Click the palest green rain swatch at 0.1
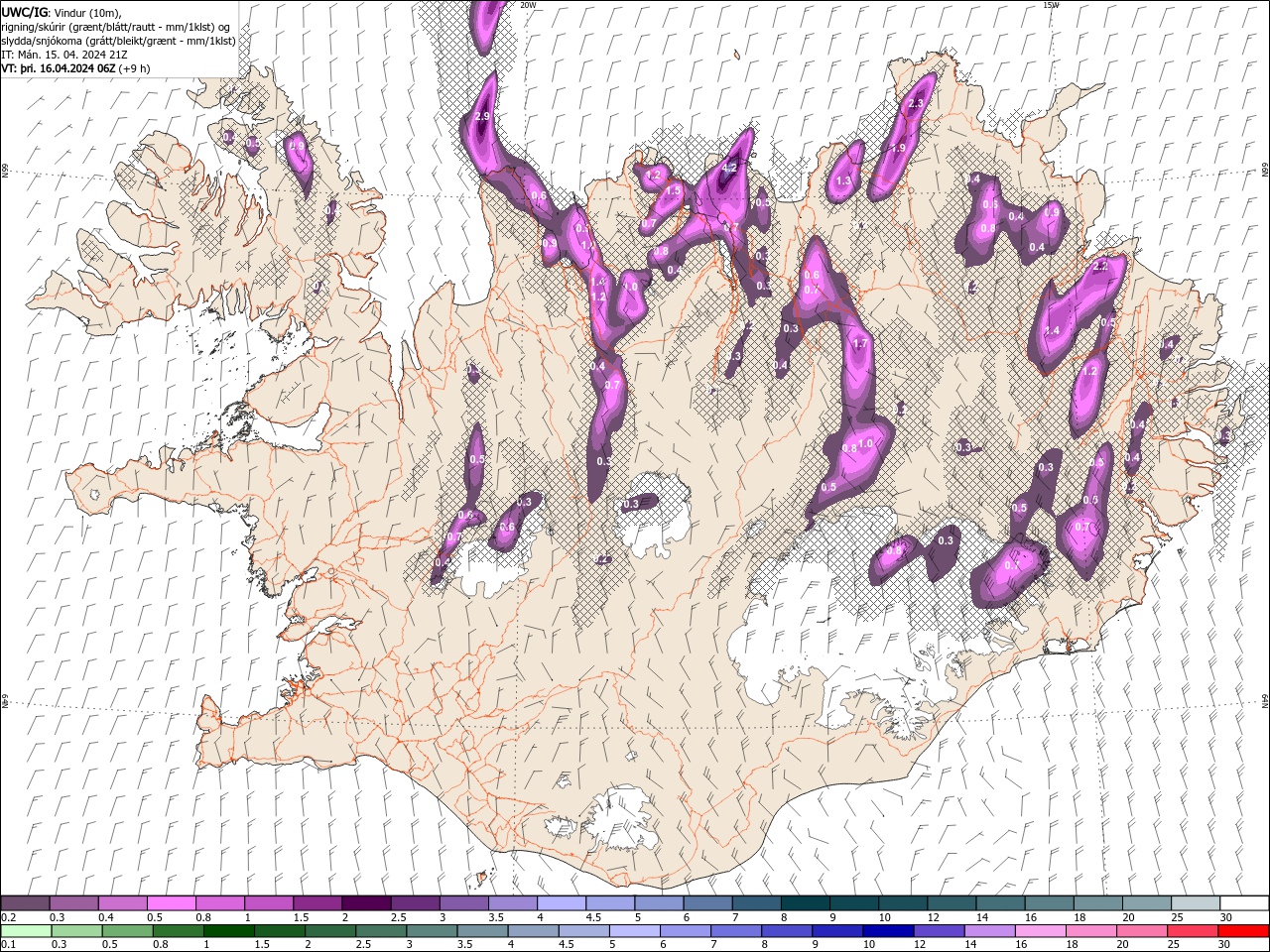This screenshot has height=952, width=1270. pos(27,931)
